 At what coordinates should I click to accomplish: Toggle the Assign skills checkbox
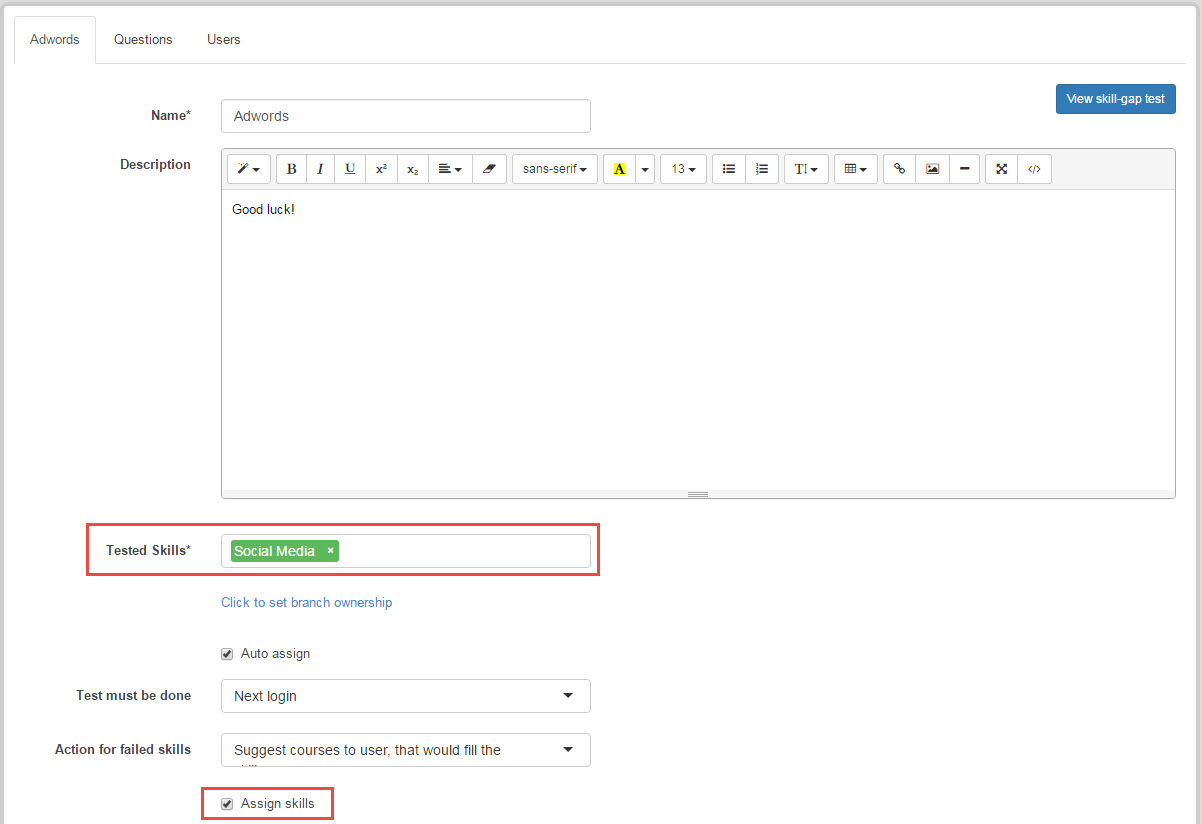tap(227, 804)
